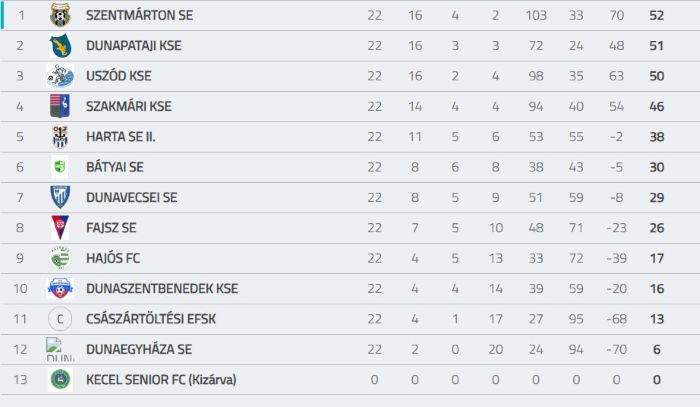Click the Császártöltési placeholder C icon
The image size is (700, 407).
tap(60, 319)
